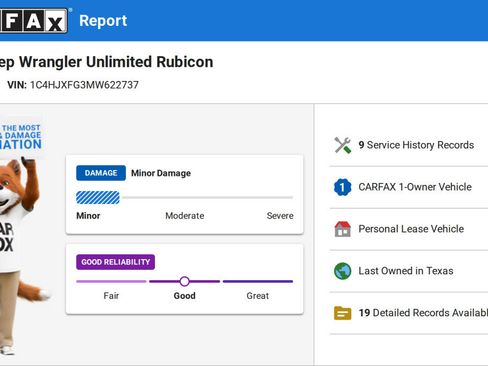The image size is (488, 366).
Task: Click the Severe damage scale label
Action: (x=280, y=216)
